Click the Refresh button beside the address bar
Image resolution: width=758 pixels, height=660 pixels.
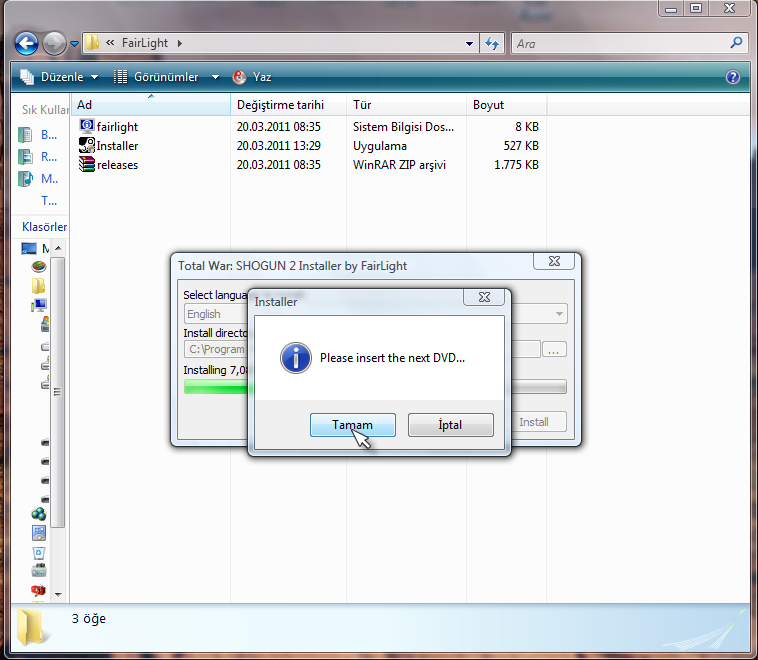click(x=492, y=44)
